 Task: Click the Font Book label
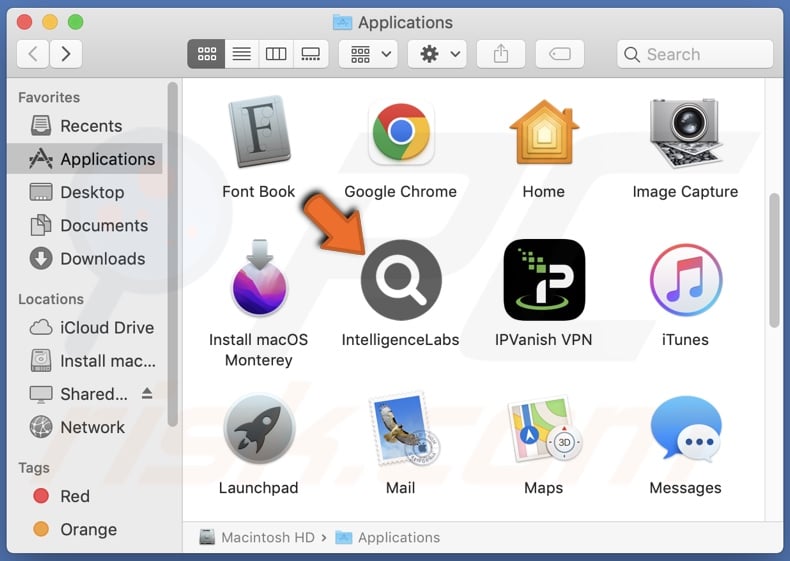click(x=258, y=192)
